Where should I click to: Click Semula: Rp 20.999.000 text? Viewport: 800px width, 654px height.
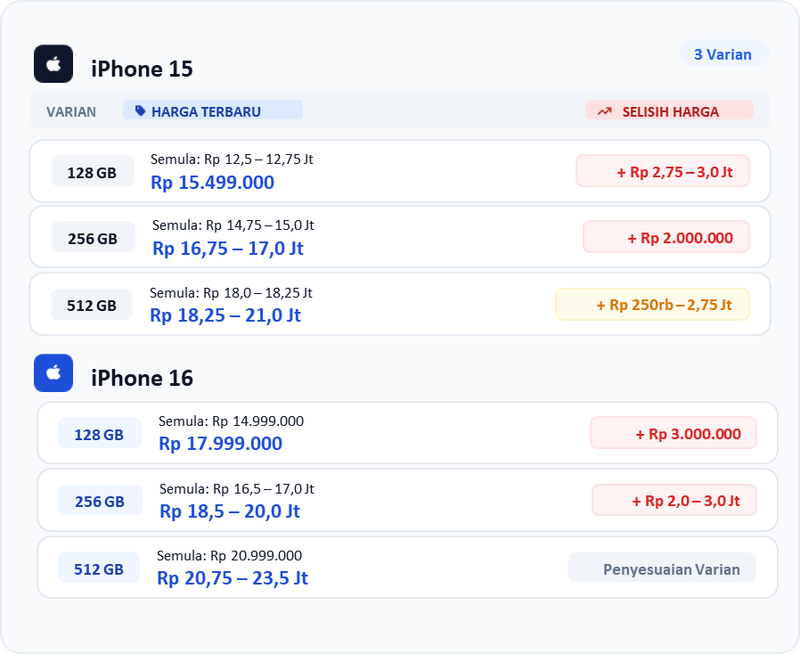[x=229, y=555]
